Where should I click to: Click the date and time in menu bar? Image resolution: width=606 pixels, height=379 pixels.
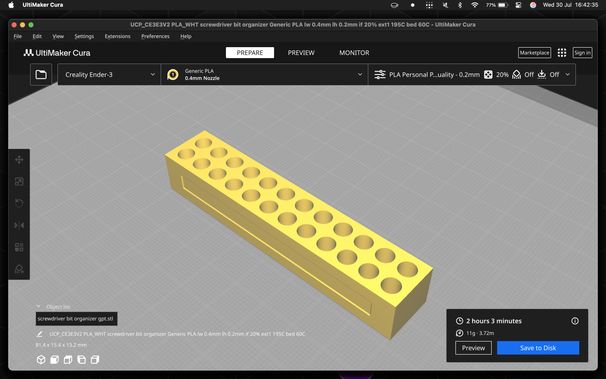(x=570, y=5)
